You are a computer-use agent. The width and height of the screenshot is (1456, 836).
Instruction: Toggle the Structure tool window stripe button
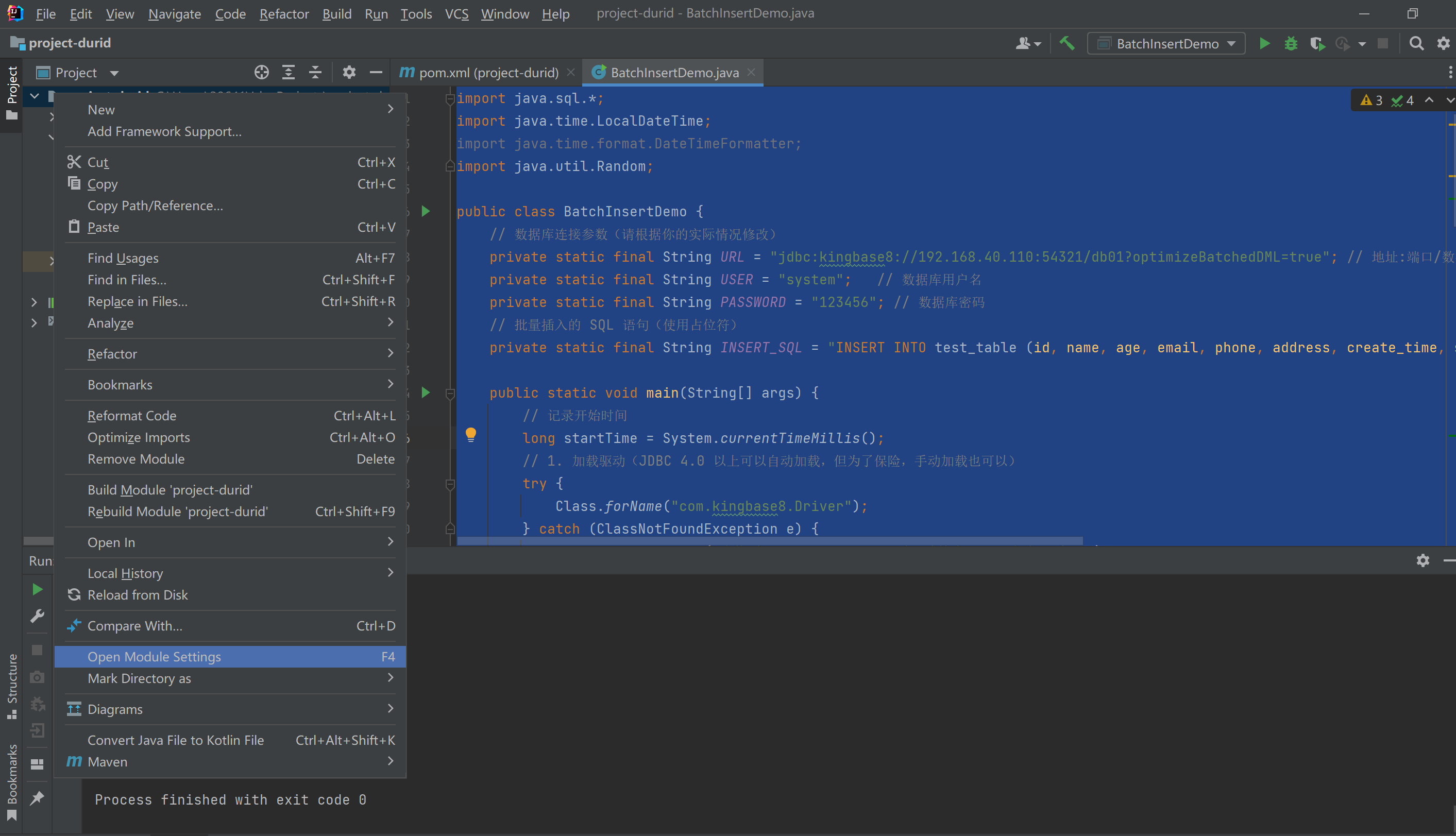coord(11,686)
